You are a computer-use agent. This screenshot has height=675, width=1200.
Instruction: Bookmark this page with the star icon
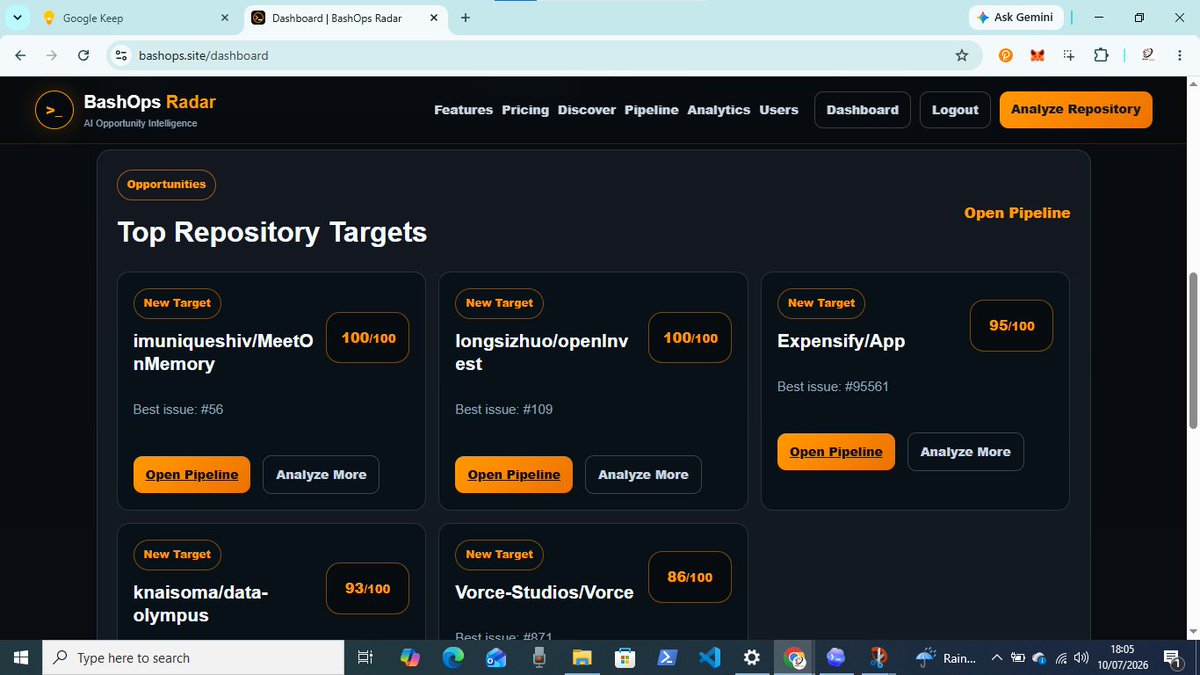[x=962, y=55]
